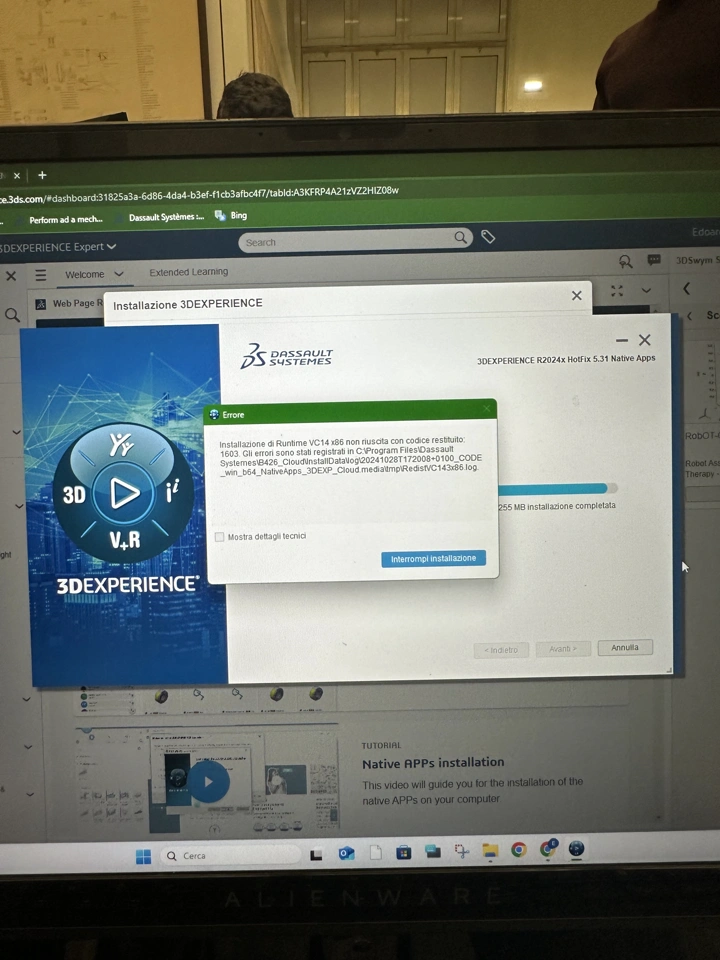Click the 3DSwym panel back arrow
This screenshot has height=960, width=720.
point(686,288)
